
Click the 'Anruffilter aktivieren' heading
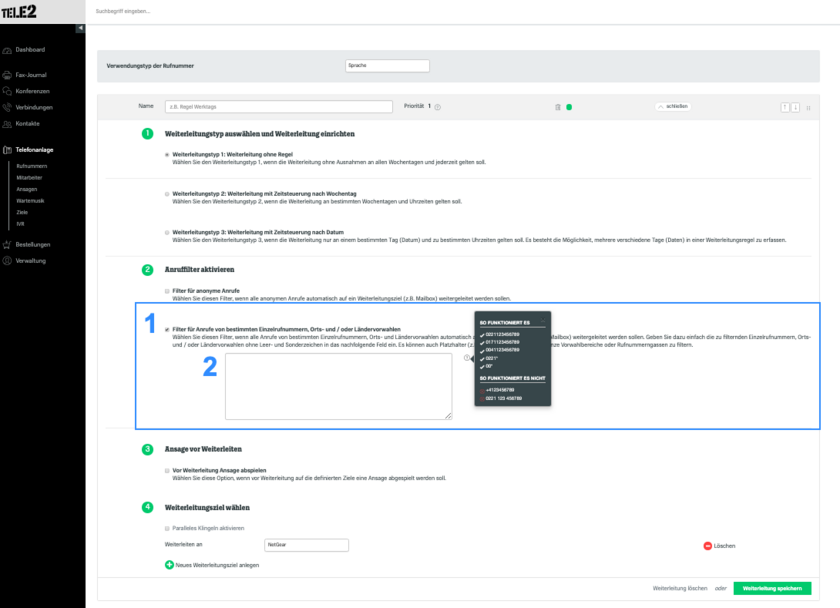[199, 269]
